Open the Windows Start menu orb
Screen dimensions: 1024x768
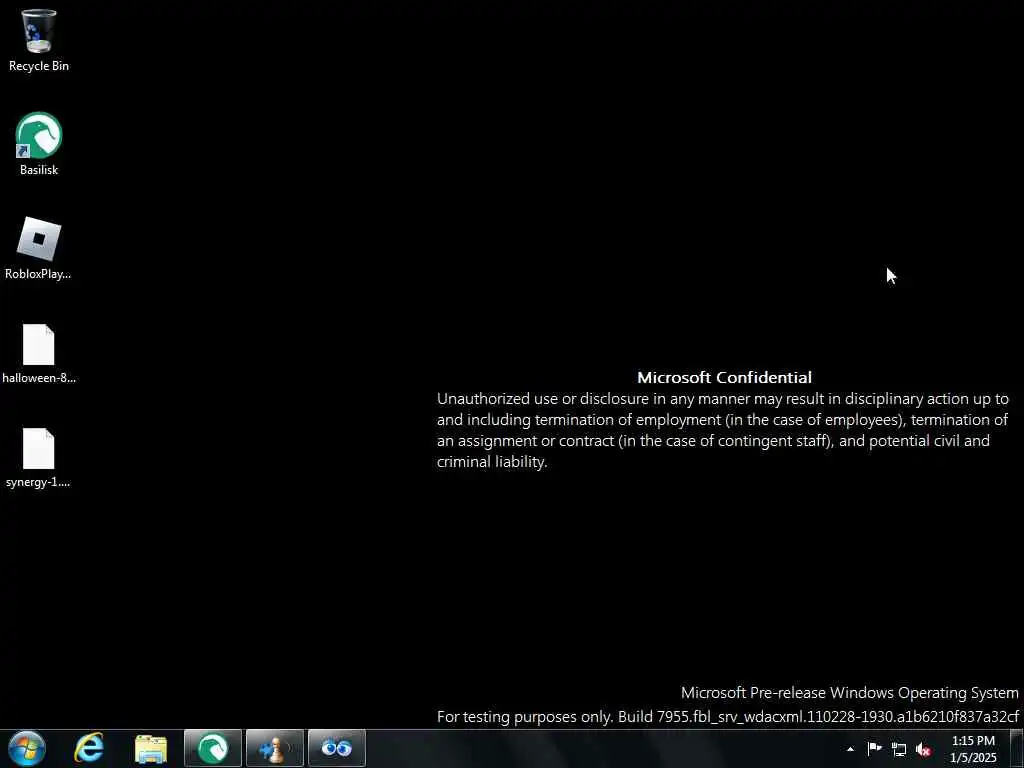[27, 748]
